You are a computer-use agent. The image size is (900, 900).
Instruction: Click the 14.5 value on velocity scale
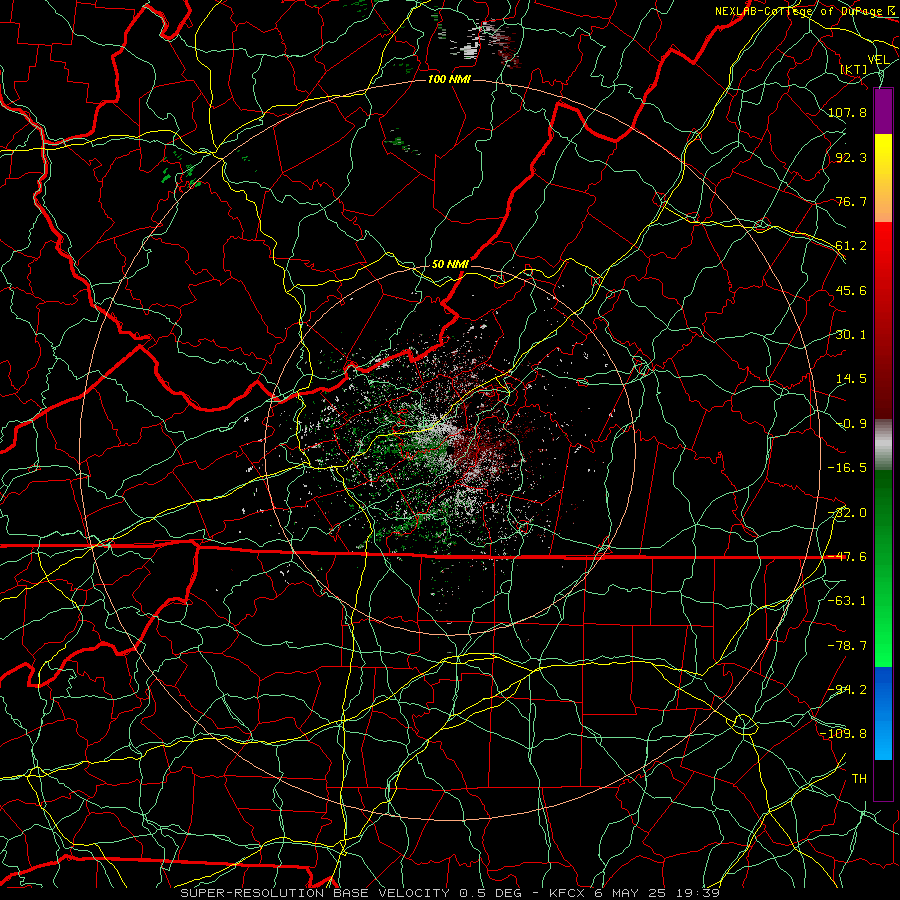click(851, 379)
